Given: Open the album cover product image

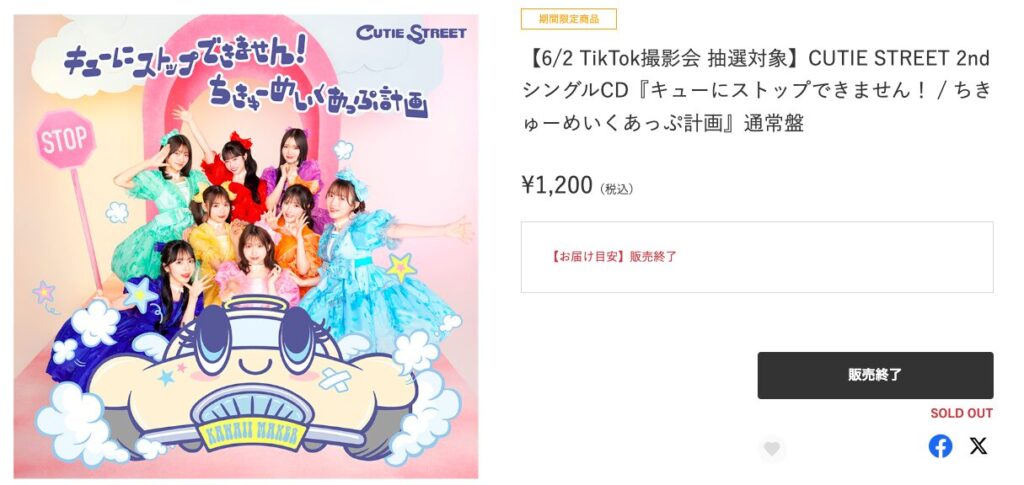Looking at the screenshot, I should pos(246,246).
